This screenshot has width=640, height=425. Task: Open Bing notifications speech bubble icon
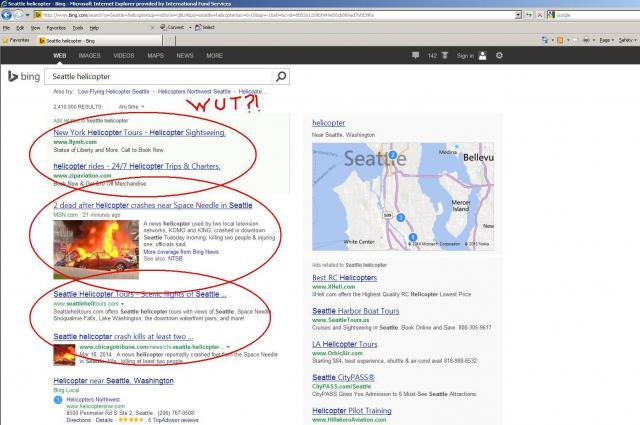[x=416, y=55]
